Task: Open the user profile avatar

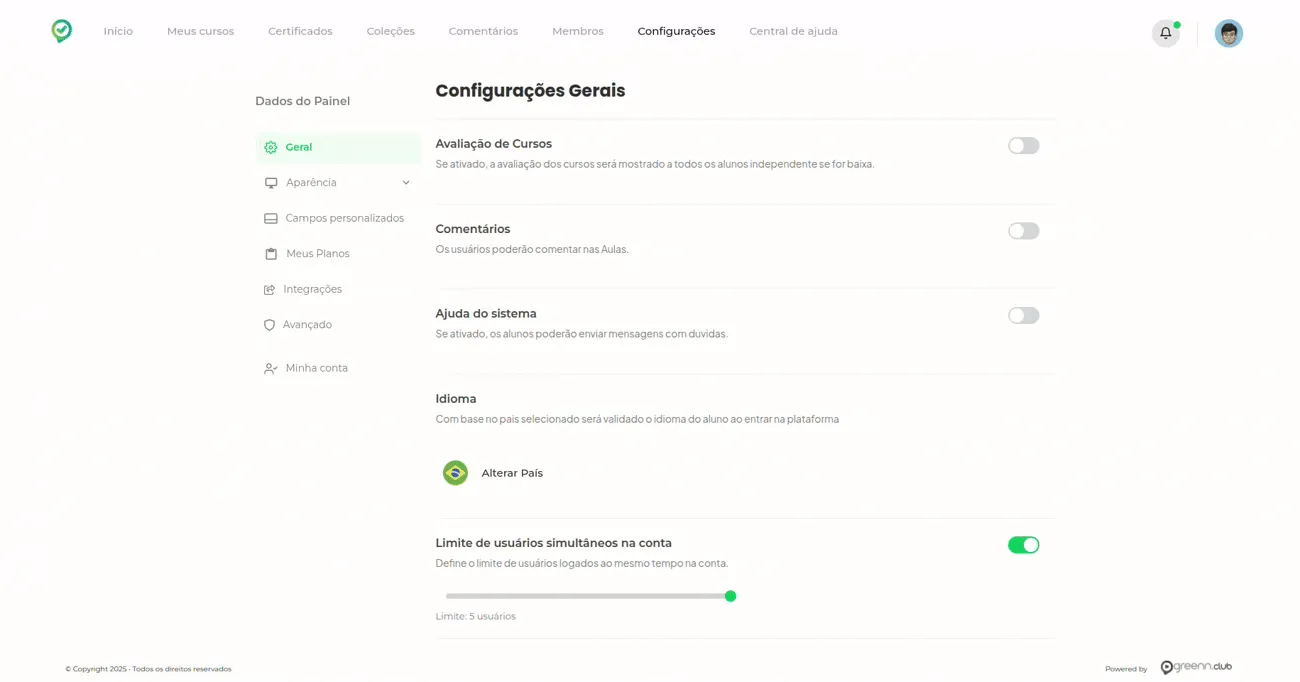Action: point(1229,33)
